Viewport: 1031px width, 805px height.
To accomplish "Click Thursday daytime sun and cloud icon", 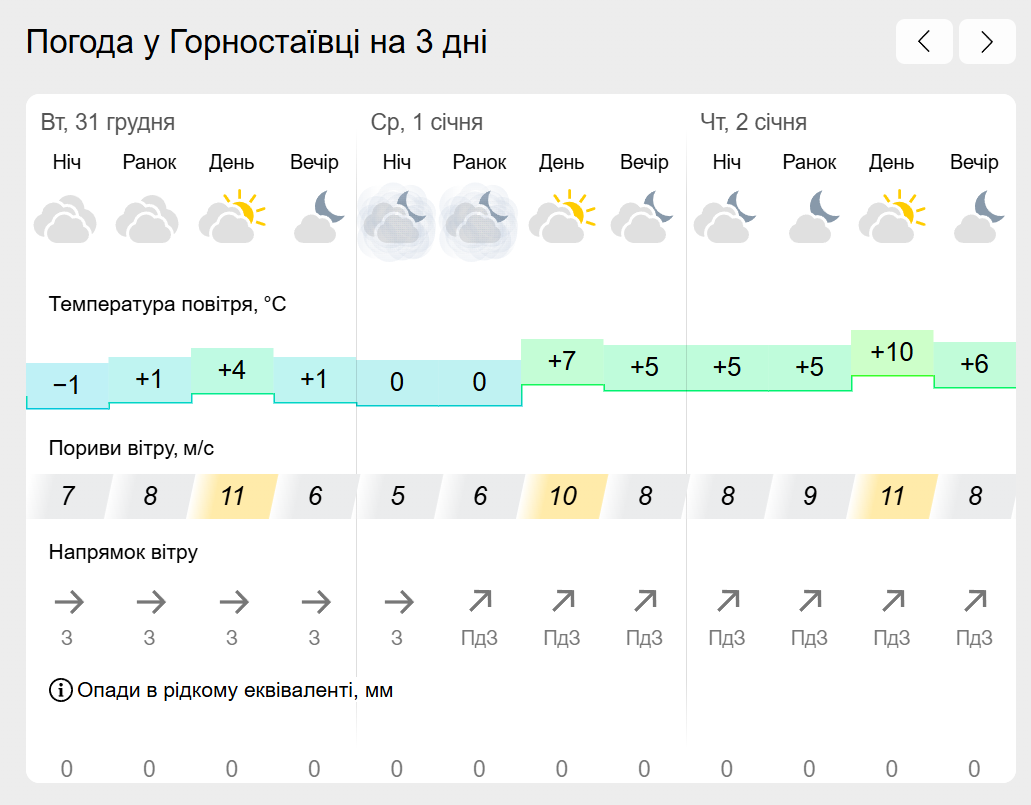I will 892,216.
